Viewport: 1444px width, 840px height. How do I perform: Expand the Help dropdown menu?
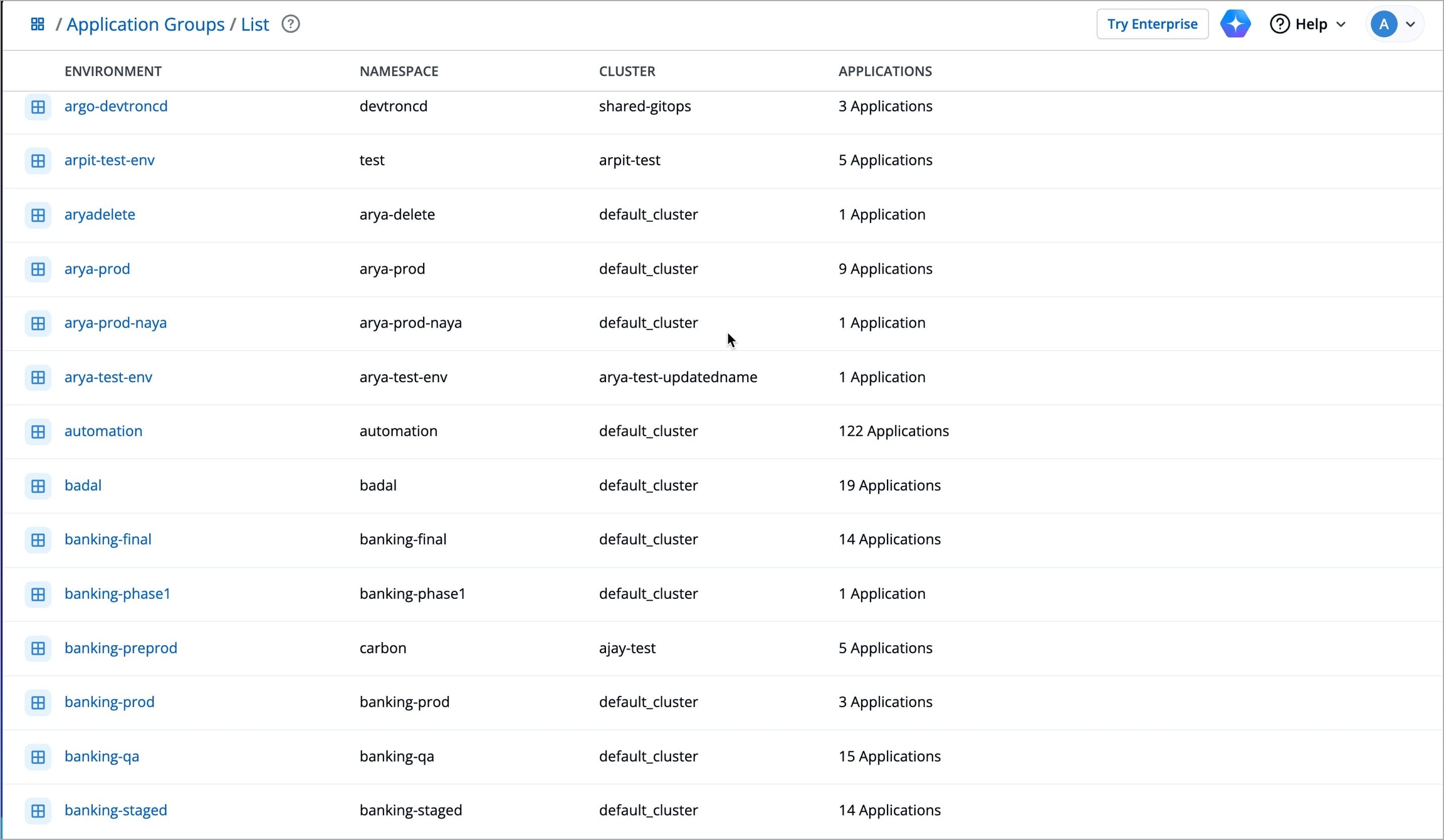(1308, 24)
